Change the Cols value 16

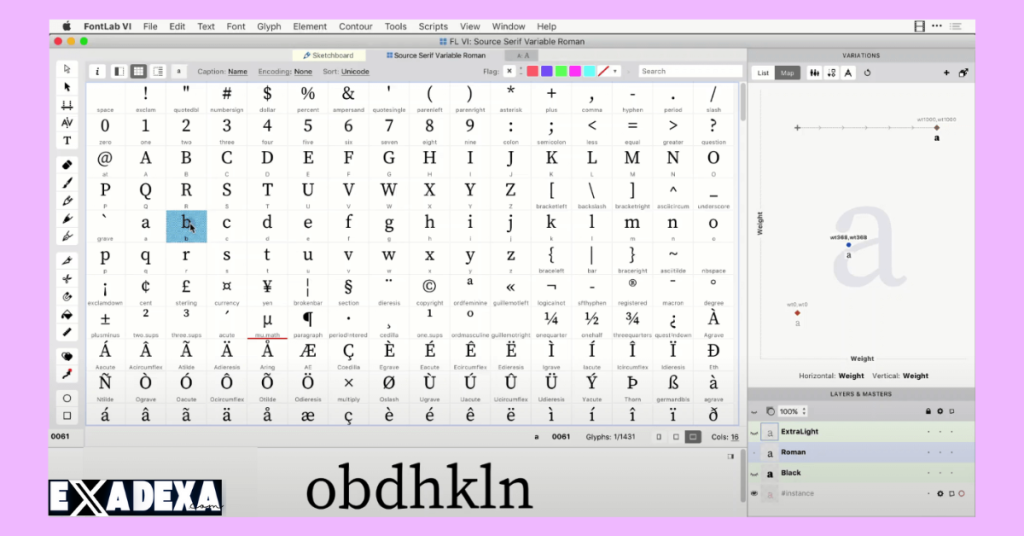point(735,437)
